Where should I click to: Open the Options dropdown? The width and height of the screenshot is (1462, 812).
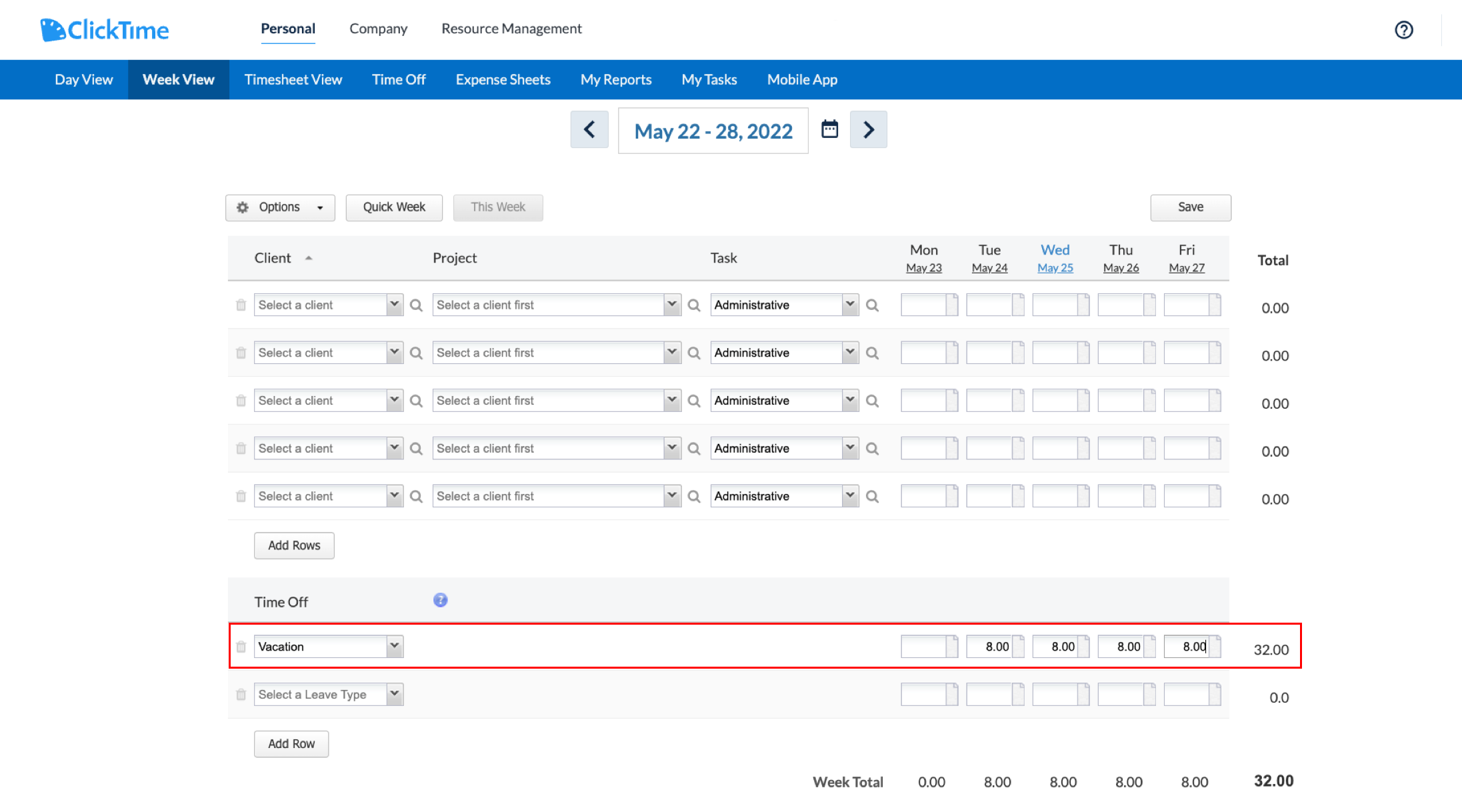click(x=280, y=207)
